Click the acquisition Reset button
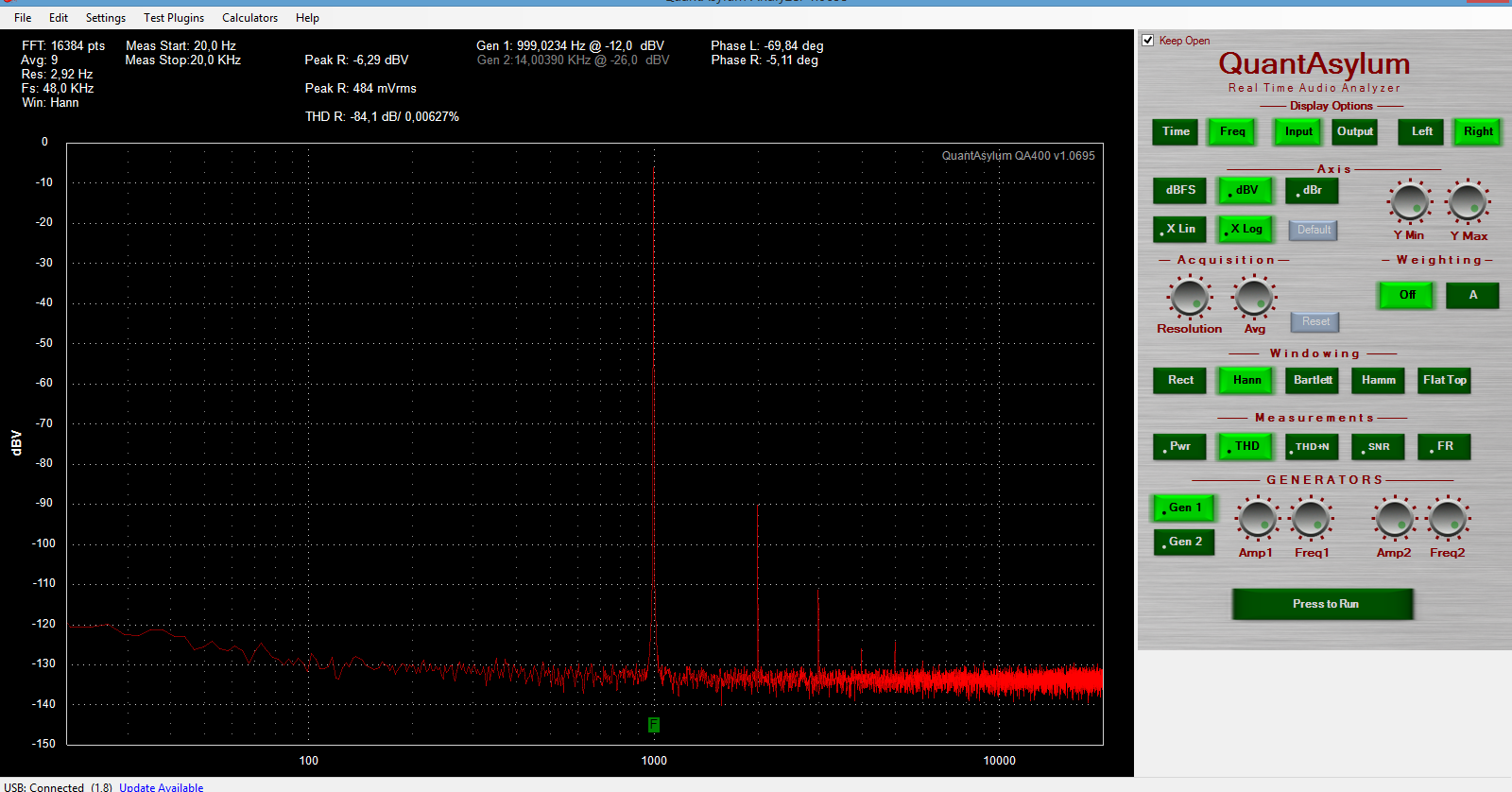 pos(1315,321)
